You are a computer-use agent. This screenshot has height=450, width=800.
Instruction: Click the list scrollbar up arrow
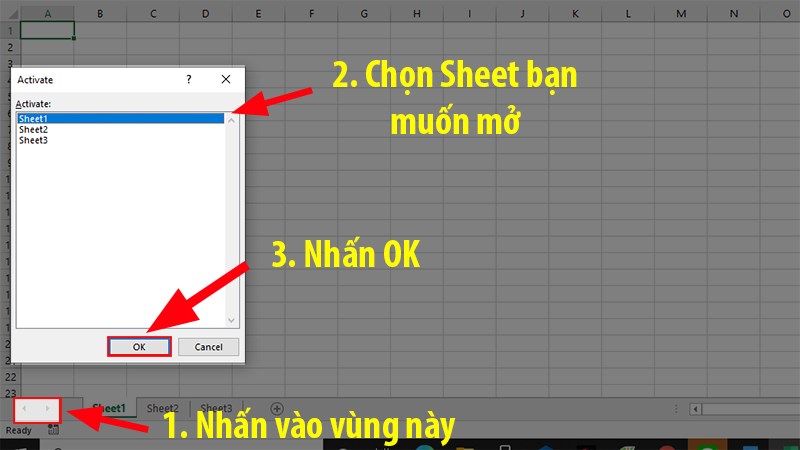pos(231,120)
